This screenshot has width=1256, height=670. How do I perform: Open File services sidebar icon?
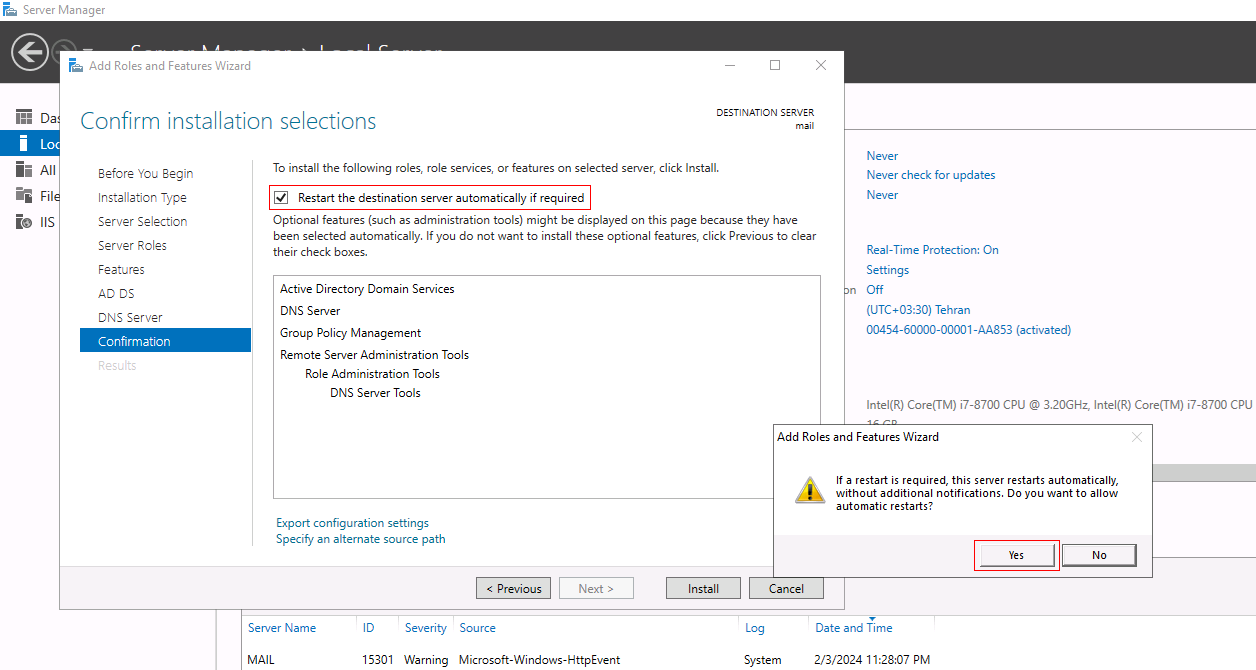tap(24, 196)
